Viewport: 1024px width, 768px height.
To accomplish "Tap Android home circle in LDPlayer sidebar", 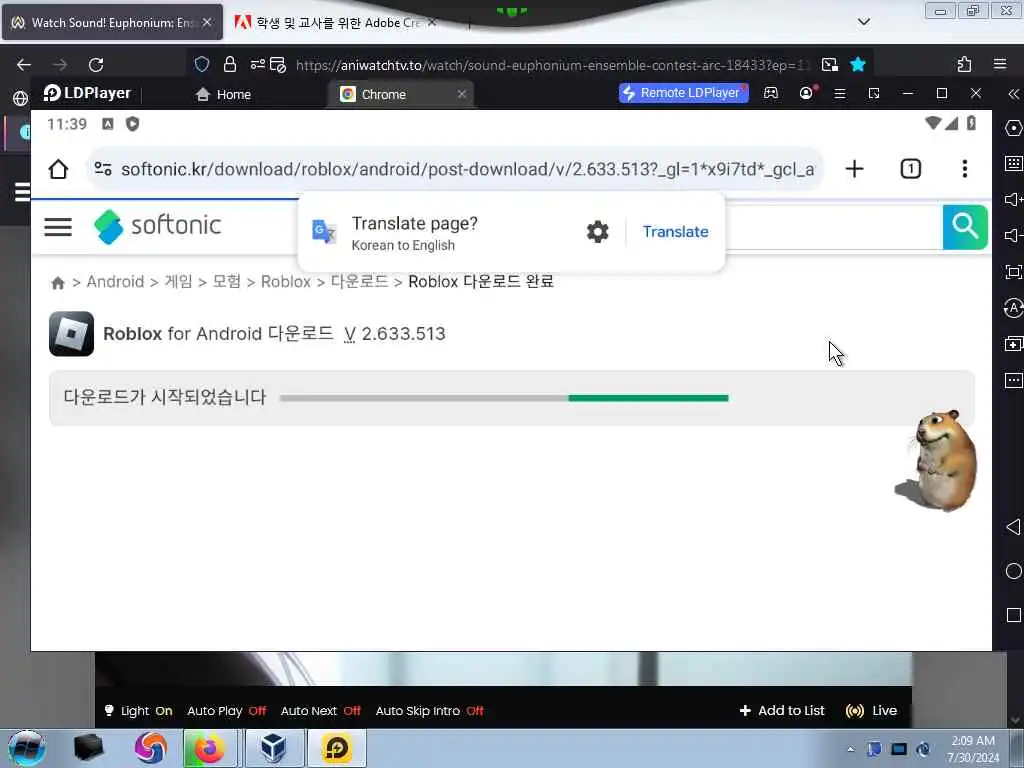I will click(1014, 571).
